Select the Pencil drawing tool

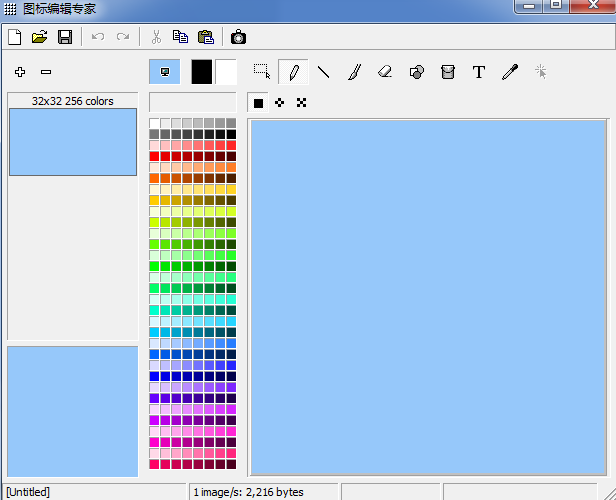pyautogui.click(x=293, y=72)
